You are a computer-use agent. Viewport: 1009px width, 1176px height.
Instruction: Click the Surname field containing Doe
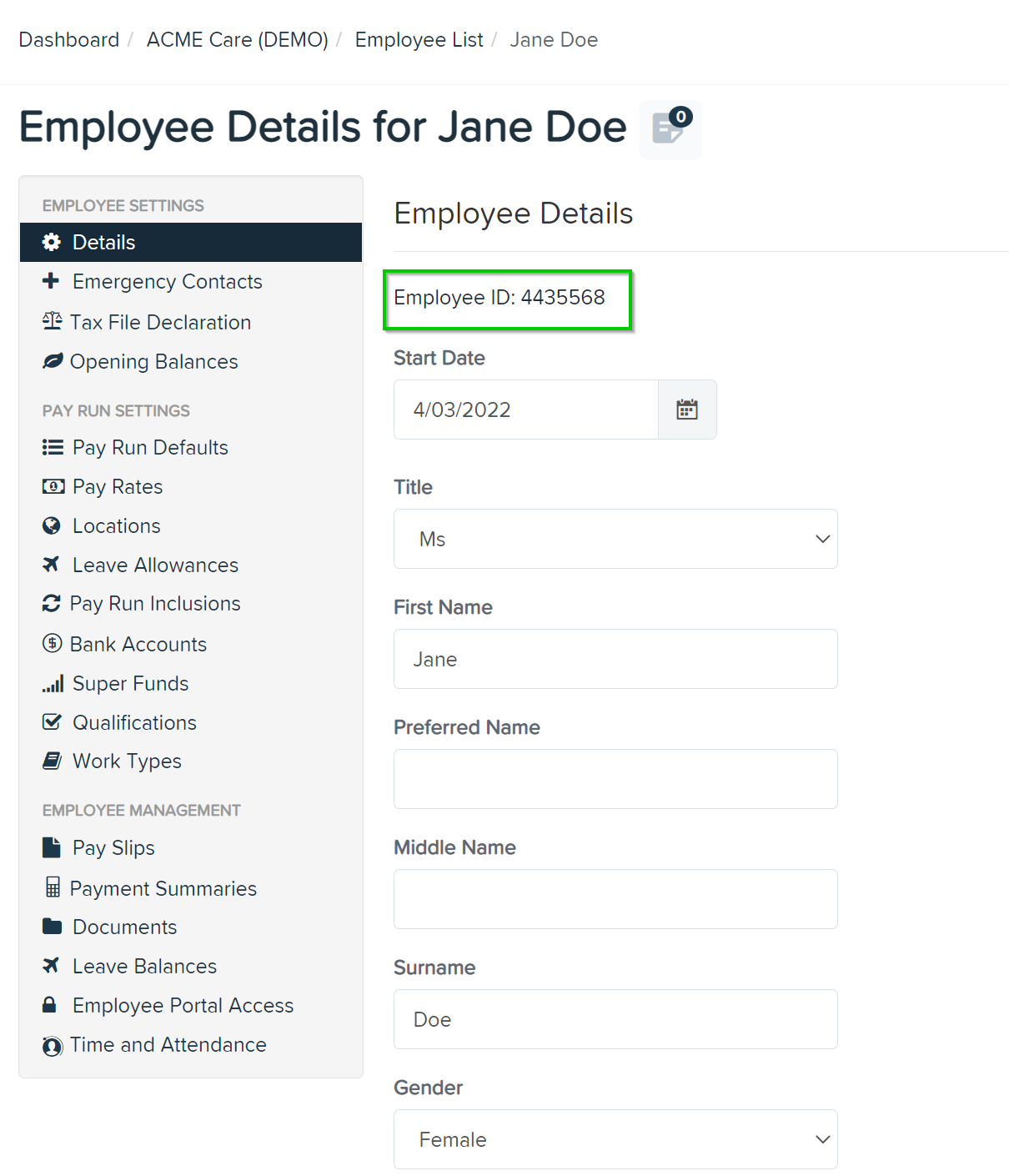point(615,1019)
